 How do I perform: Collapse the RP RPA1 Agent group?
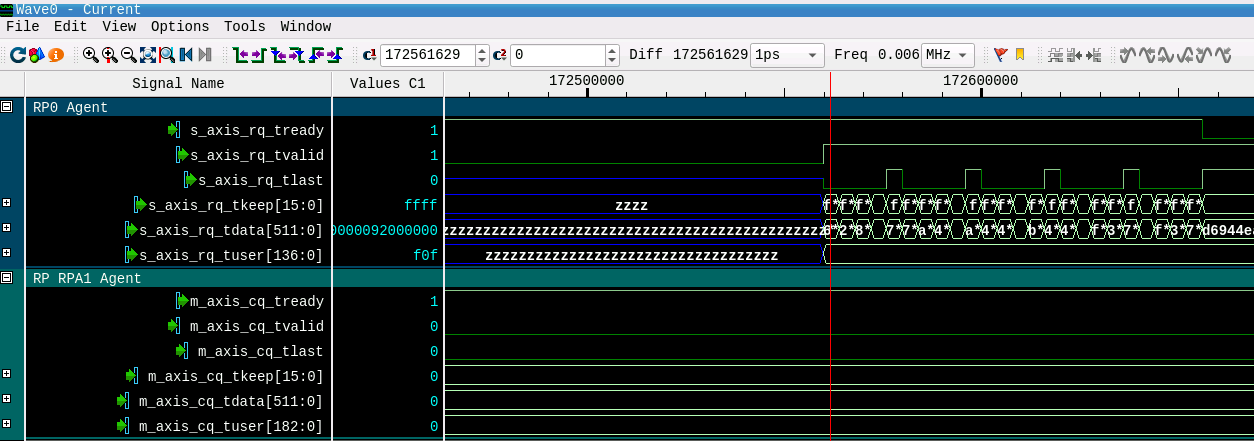7,277
